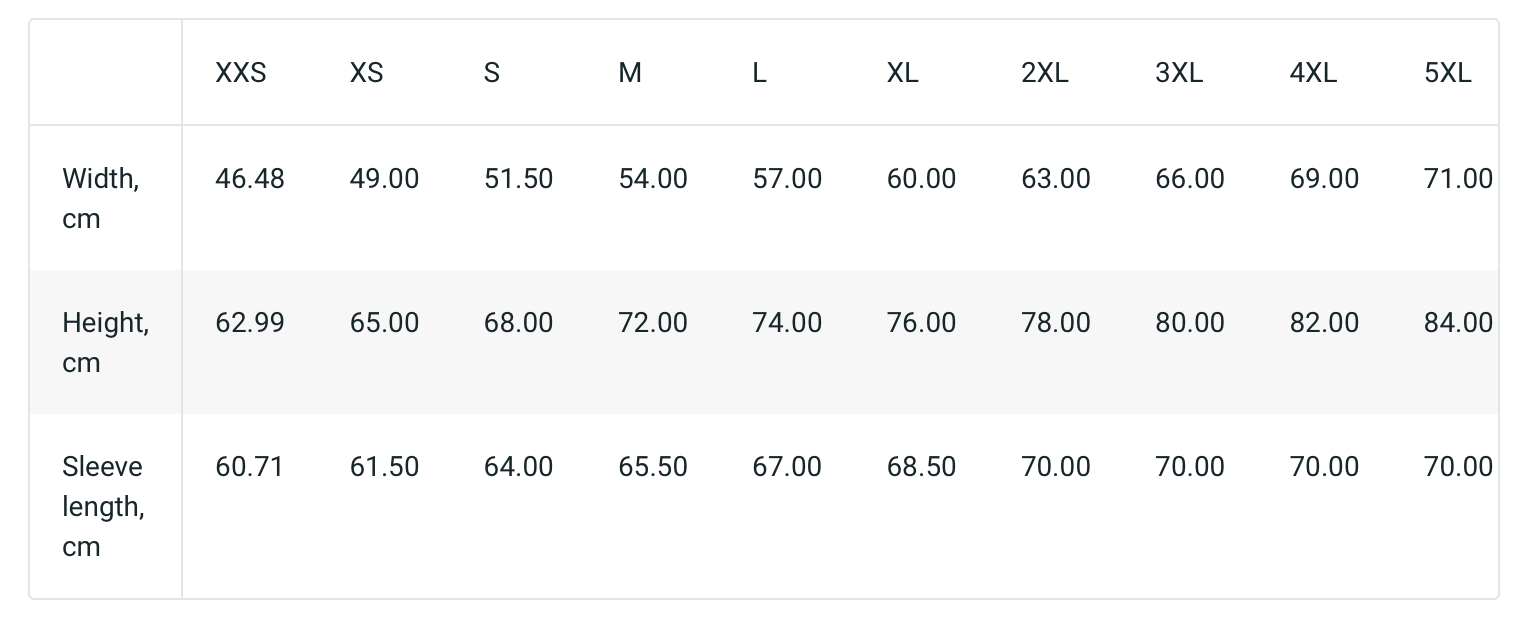
Task: Click the "Sleeve length, cm" row label
Action: click(x=103, y=506)
